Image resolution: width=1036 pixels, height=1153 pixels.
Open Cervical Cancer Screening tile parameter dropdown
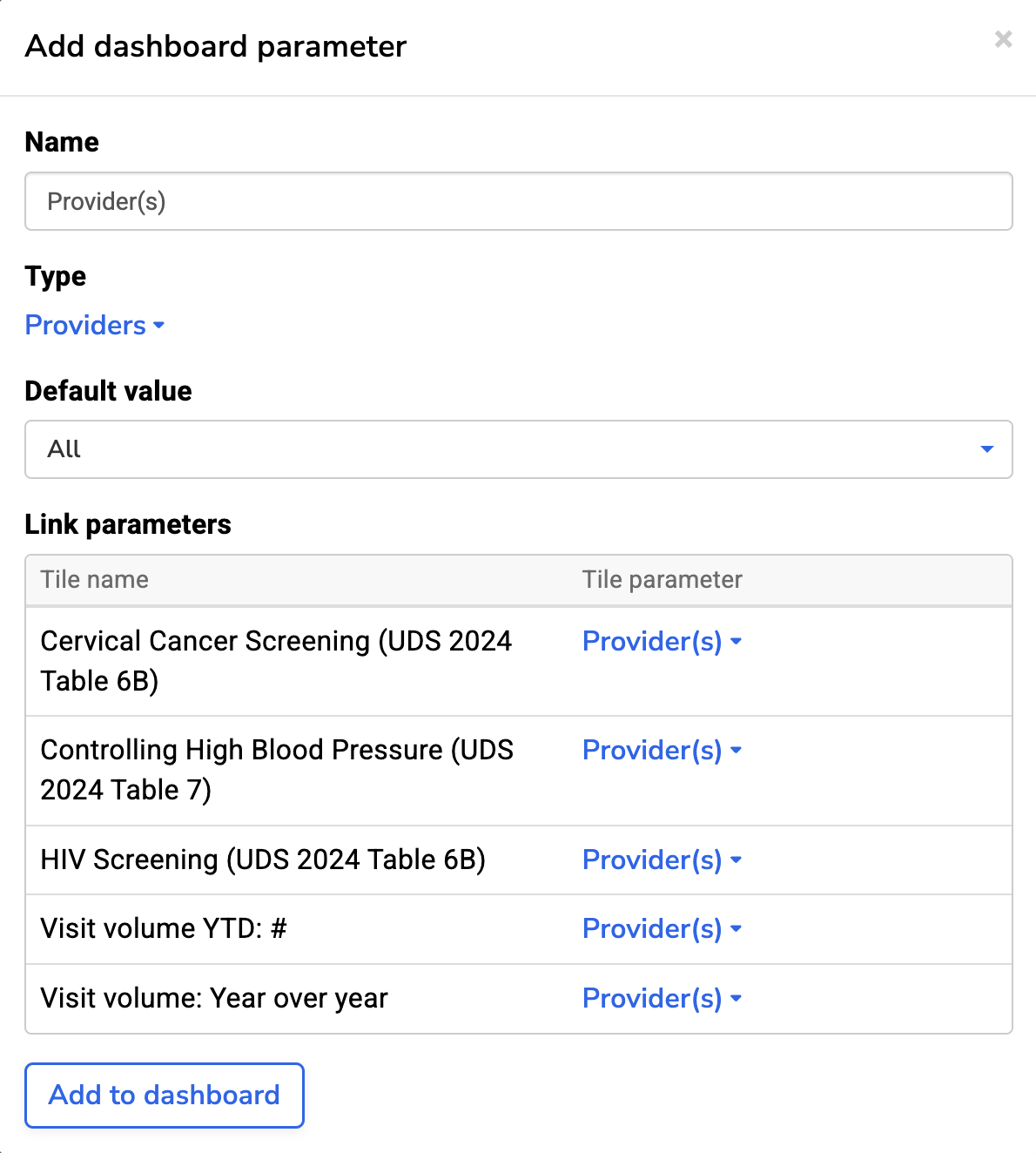662,642
